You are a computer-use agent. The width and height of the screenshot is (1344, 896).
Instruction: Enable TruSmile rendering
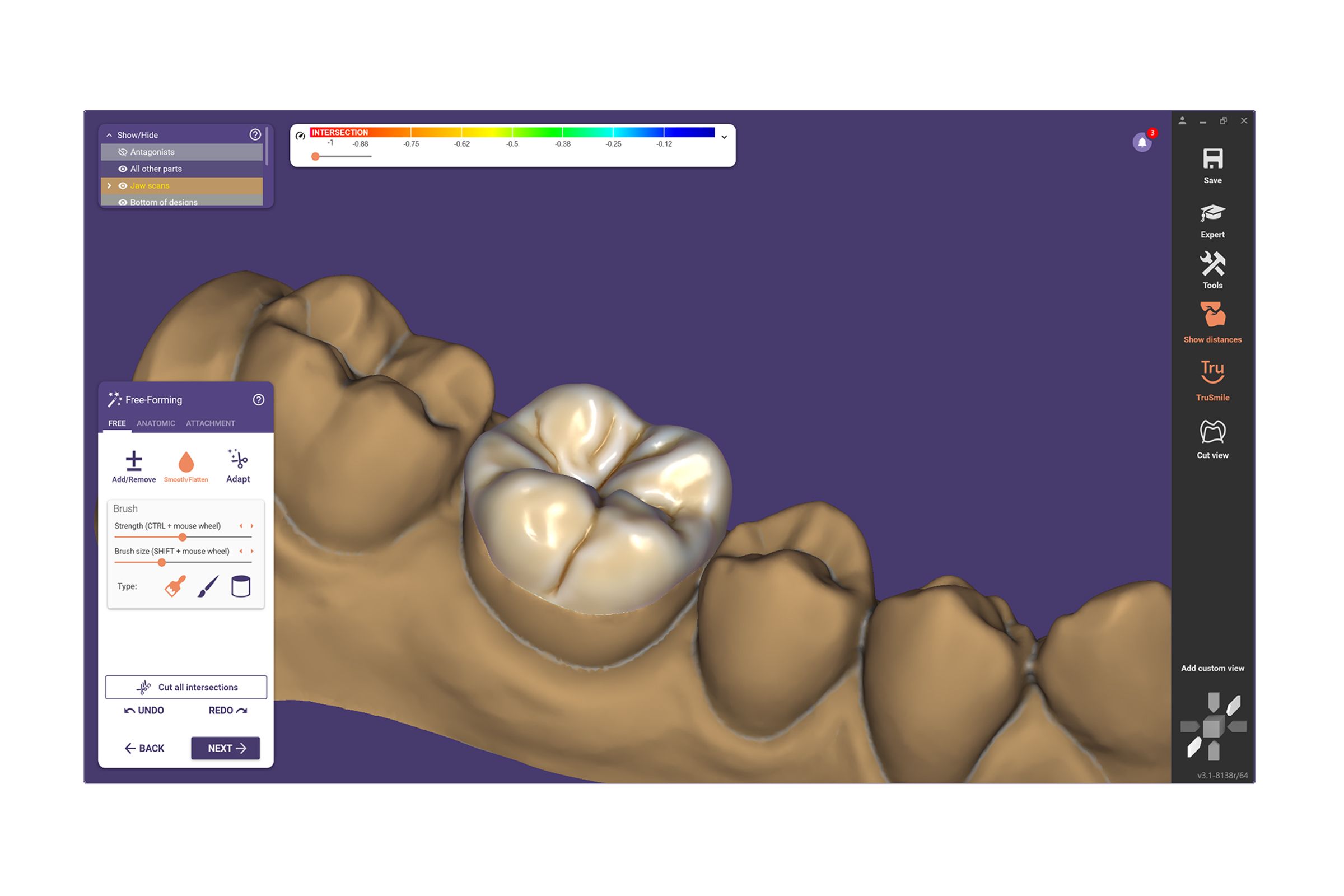point(1212,371)
